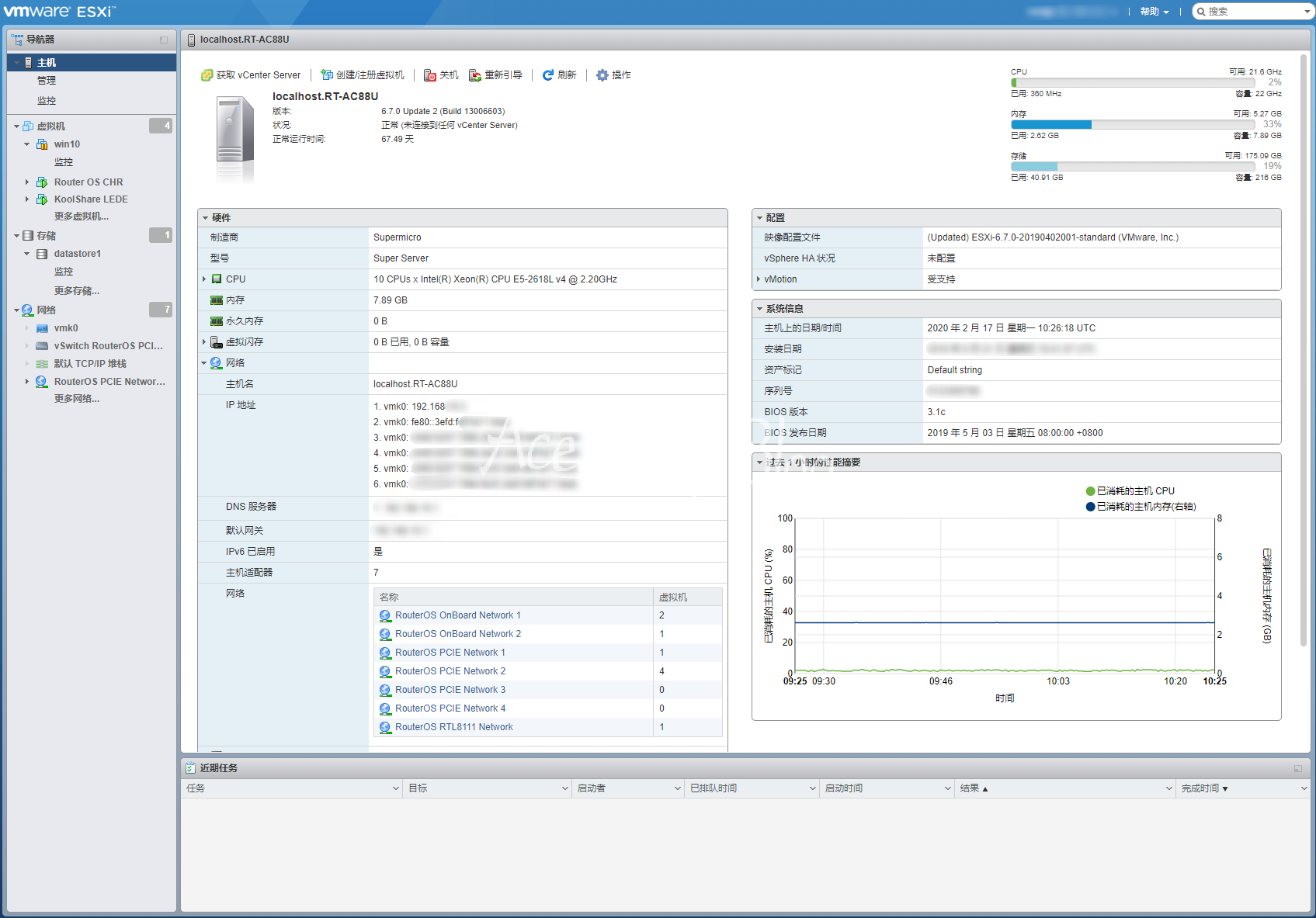Click the RouterOS PCIE Network navigator icon
Image resolution: width=1316 pixels, height=918 pixels.
[x=42, y=382]
